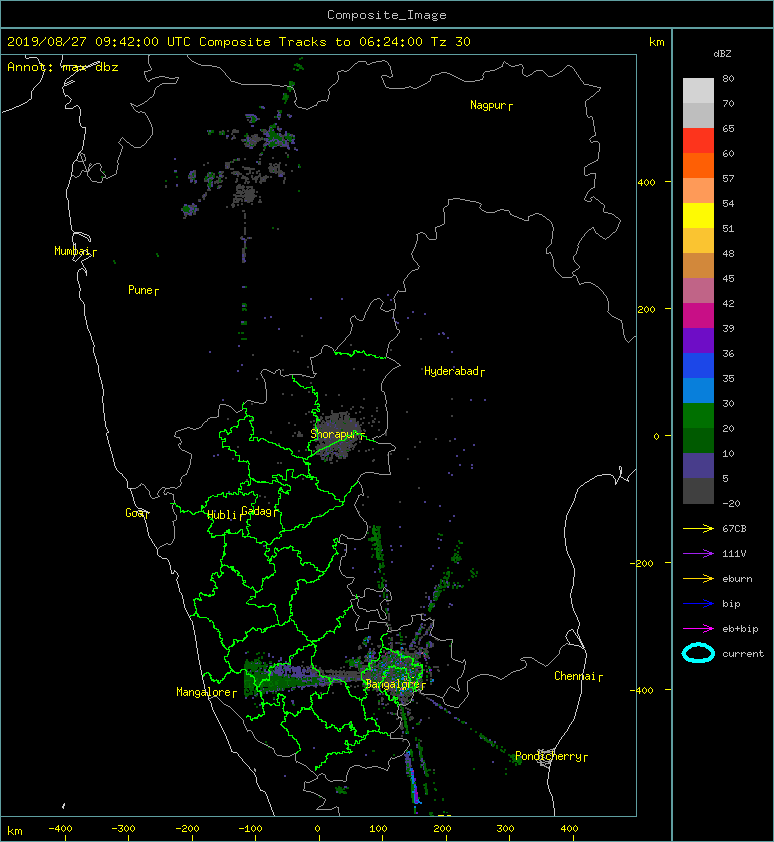Click the Bangalore city label
The height and width of the screenshot is (842, 774).
(x=392, y=684)
